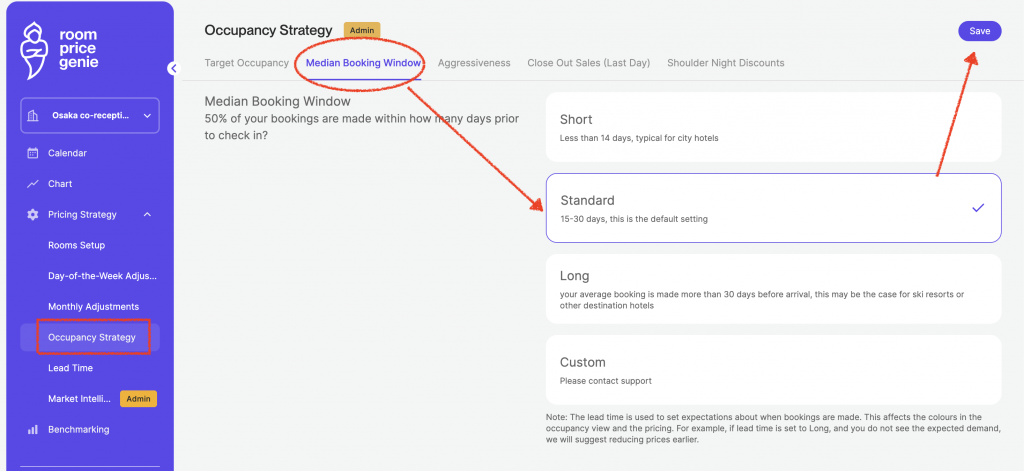
Task: Go to Monthly Adjustments page
Action: (x=93, y=307)
